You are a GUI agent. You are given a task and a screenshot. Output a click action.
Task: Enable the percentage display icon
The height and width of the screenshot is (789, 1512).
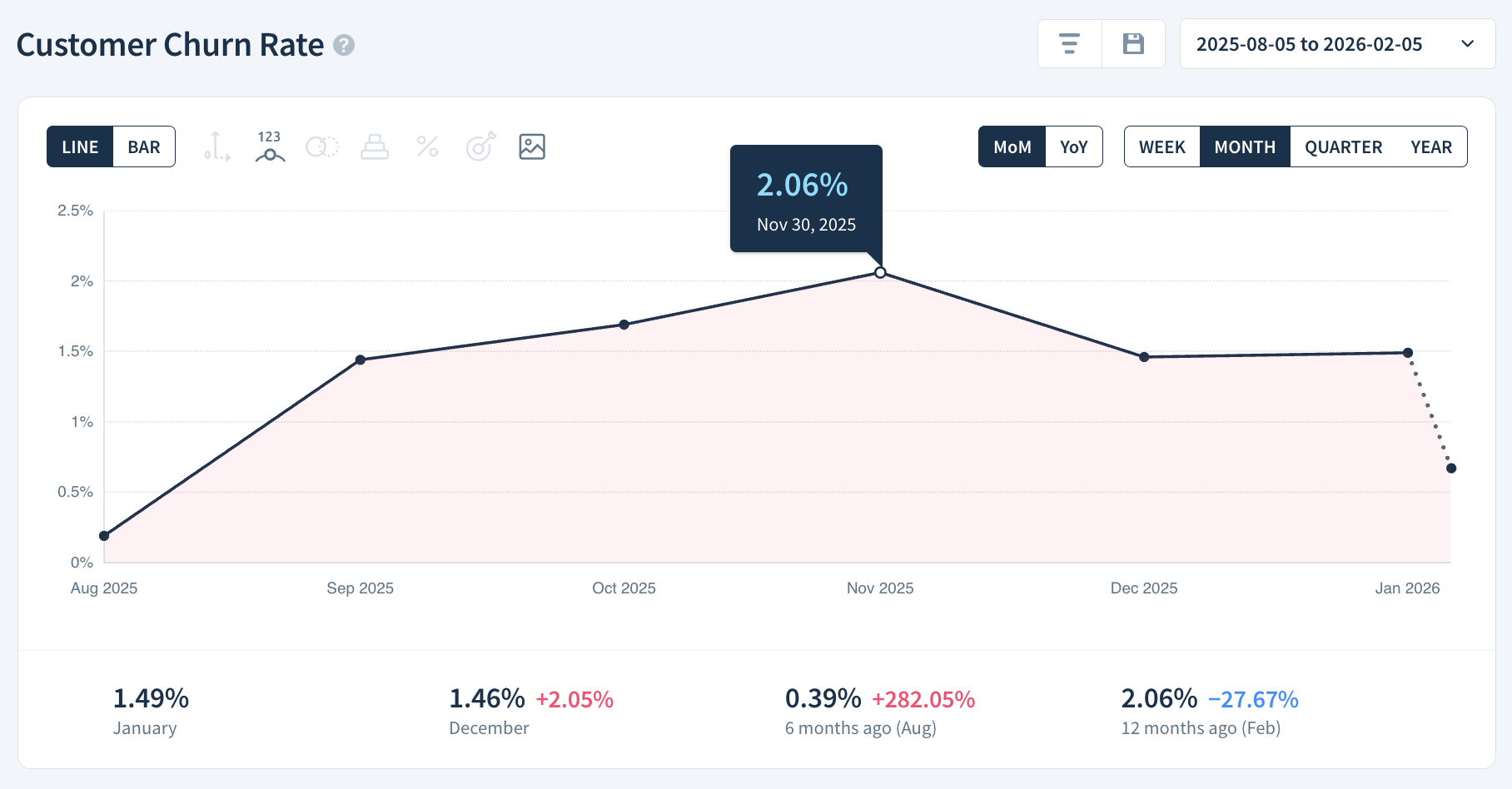click(x=427, y=146)
